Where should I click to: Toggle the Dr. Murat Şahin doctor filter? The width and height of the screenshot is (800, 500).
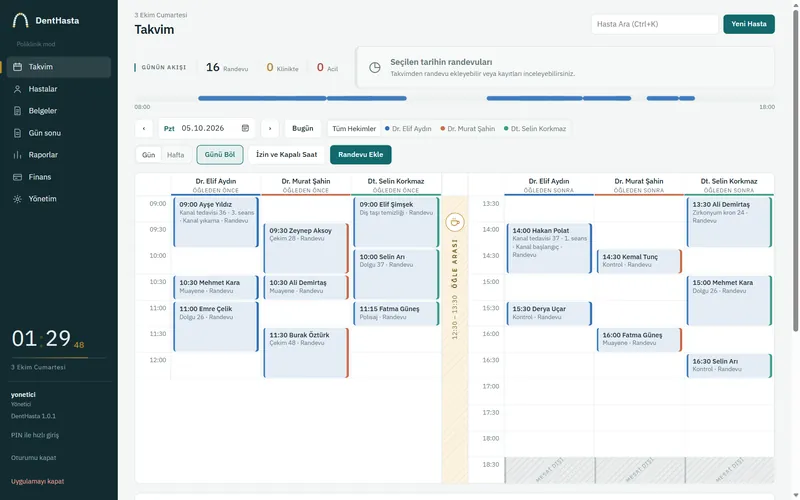468,129
